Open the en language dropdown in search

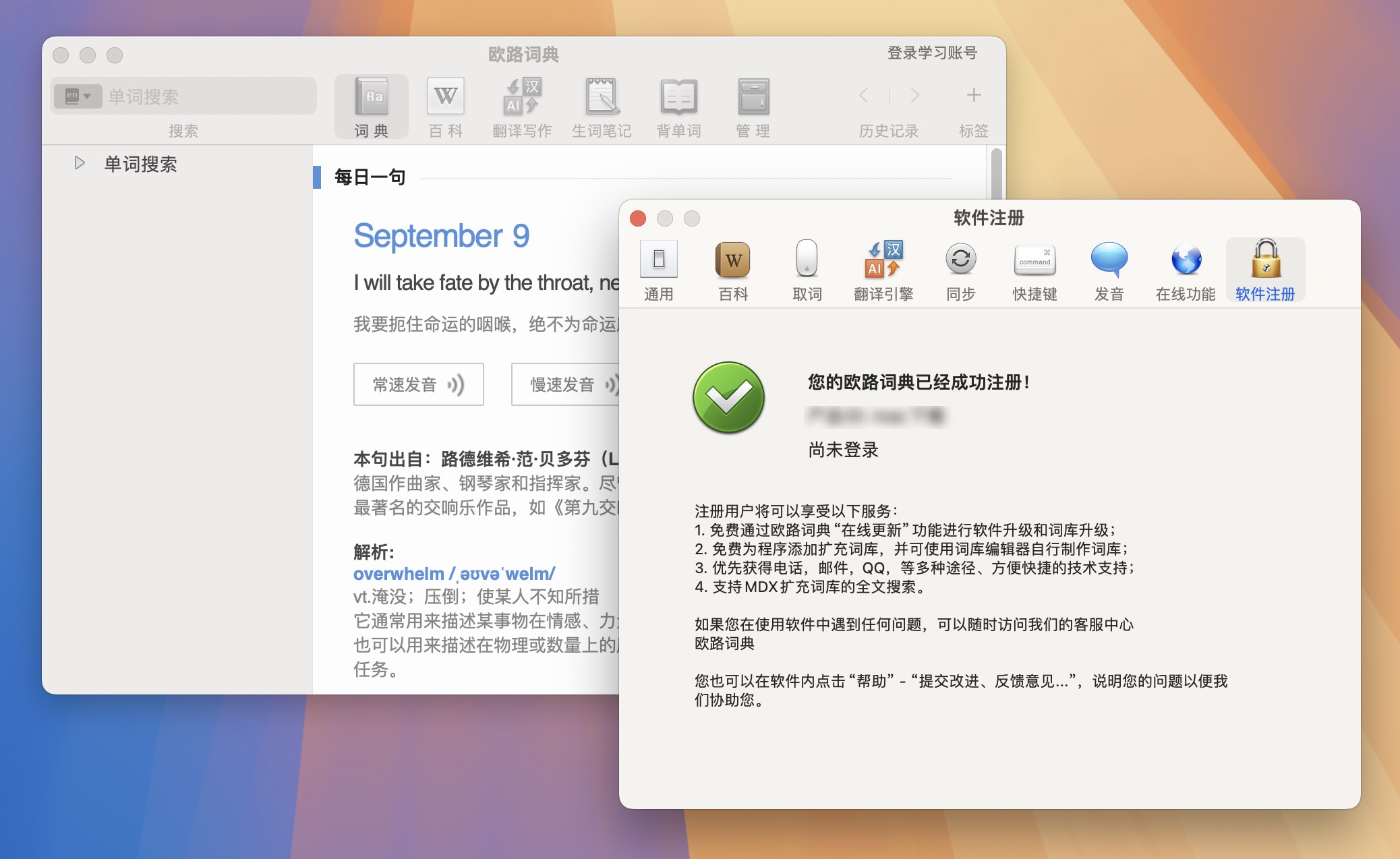[x=78, y=96]
